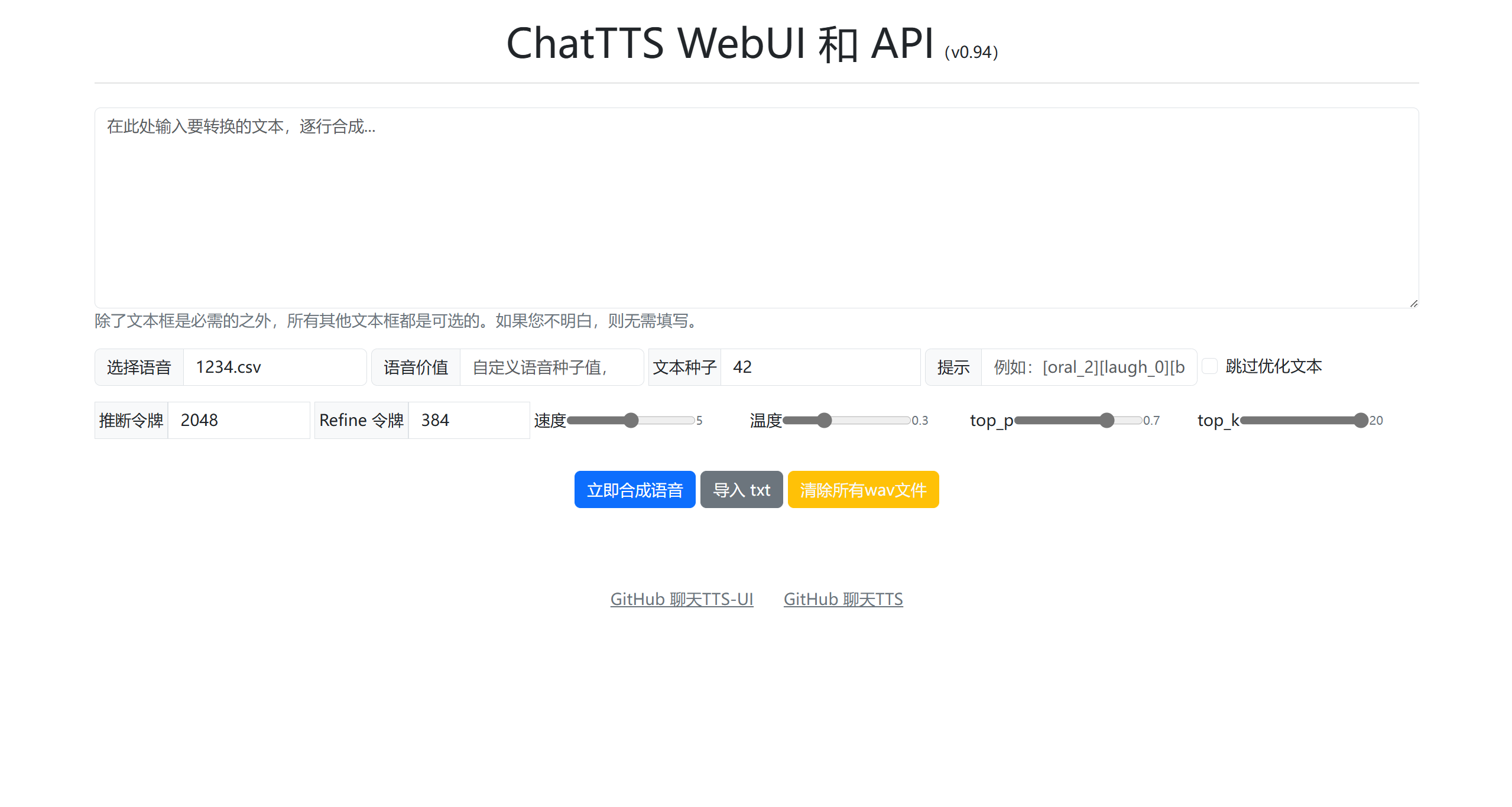Click the top_p value 0.7
This screenshot has width=1512, height=807.
tap(1151, 421)
